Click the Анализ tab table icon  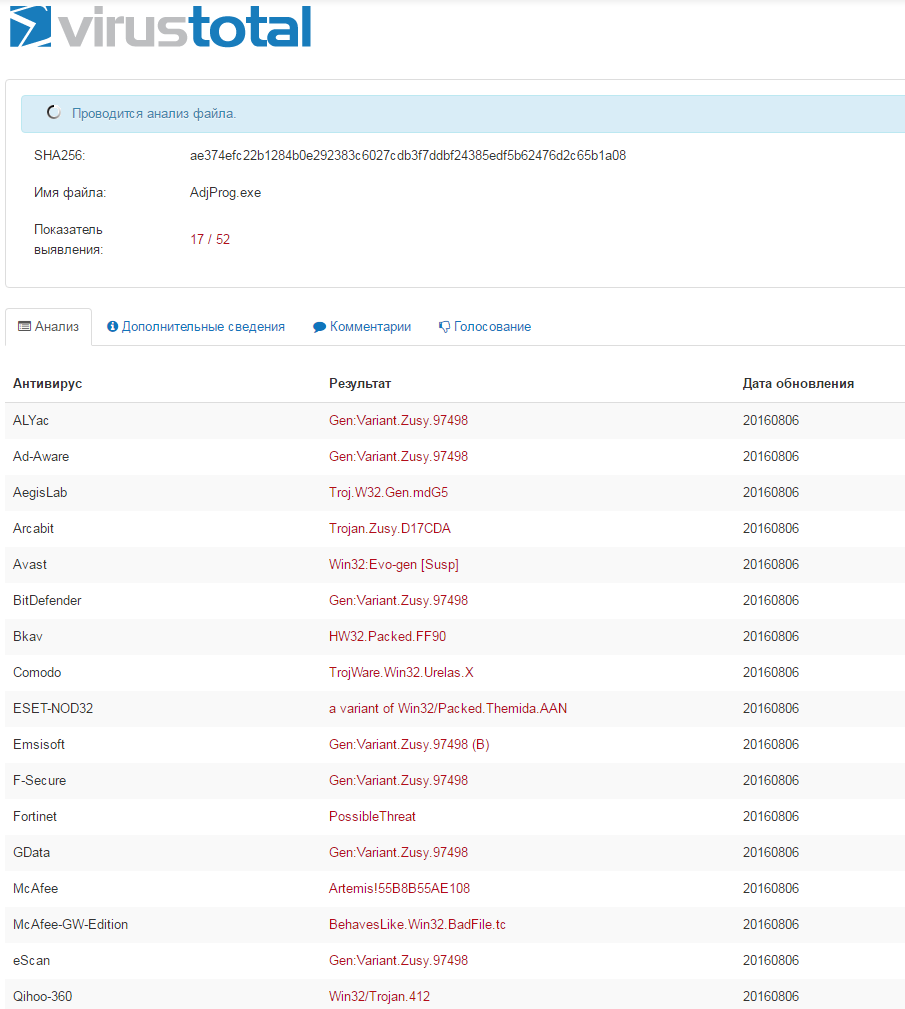pos(24,326)
